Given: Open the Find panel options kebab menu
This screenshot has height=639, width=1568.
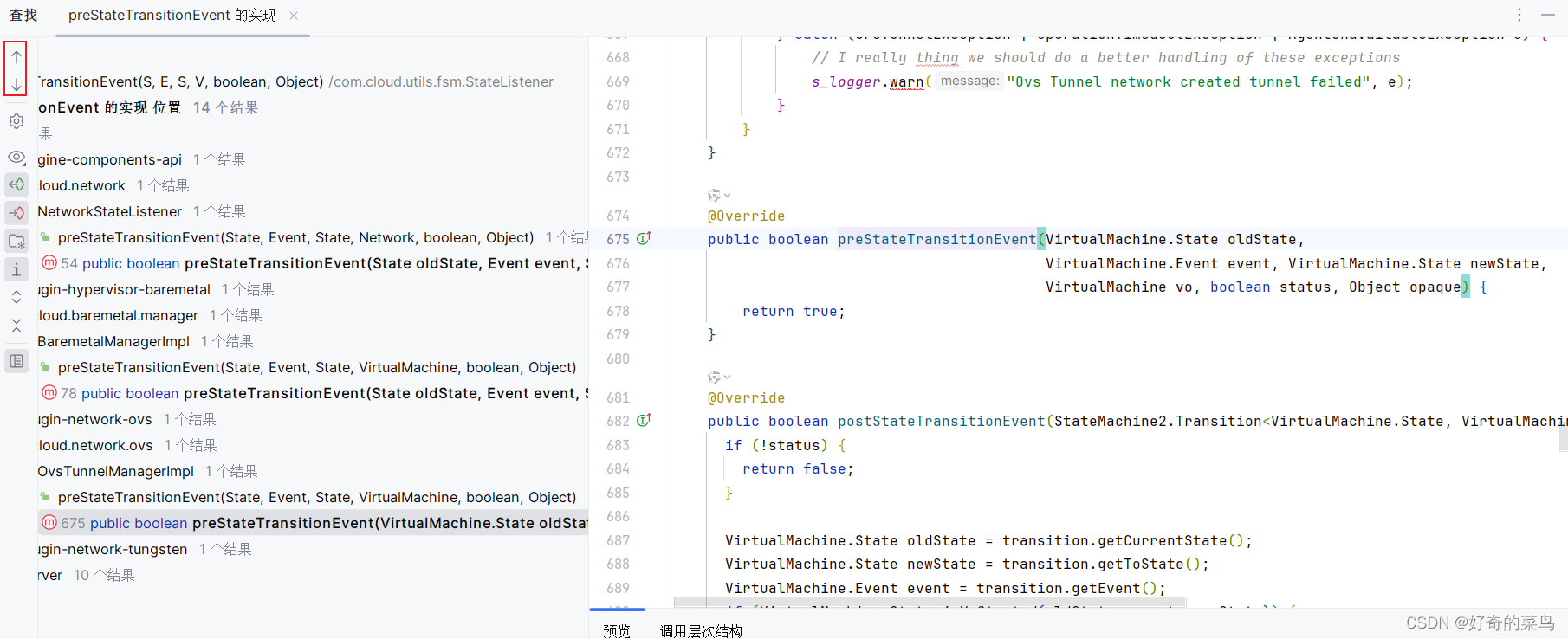Looking at the screenshot, I should click(1519, 15).
